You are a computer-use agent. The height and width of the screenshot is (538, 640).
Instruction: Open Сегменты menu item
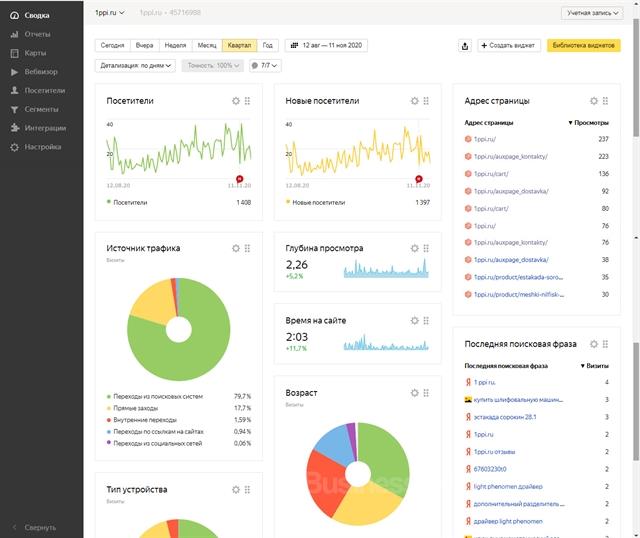point(43,109)
